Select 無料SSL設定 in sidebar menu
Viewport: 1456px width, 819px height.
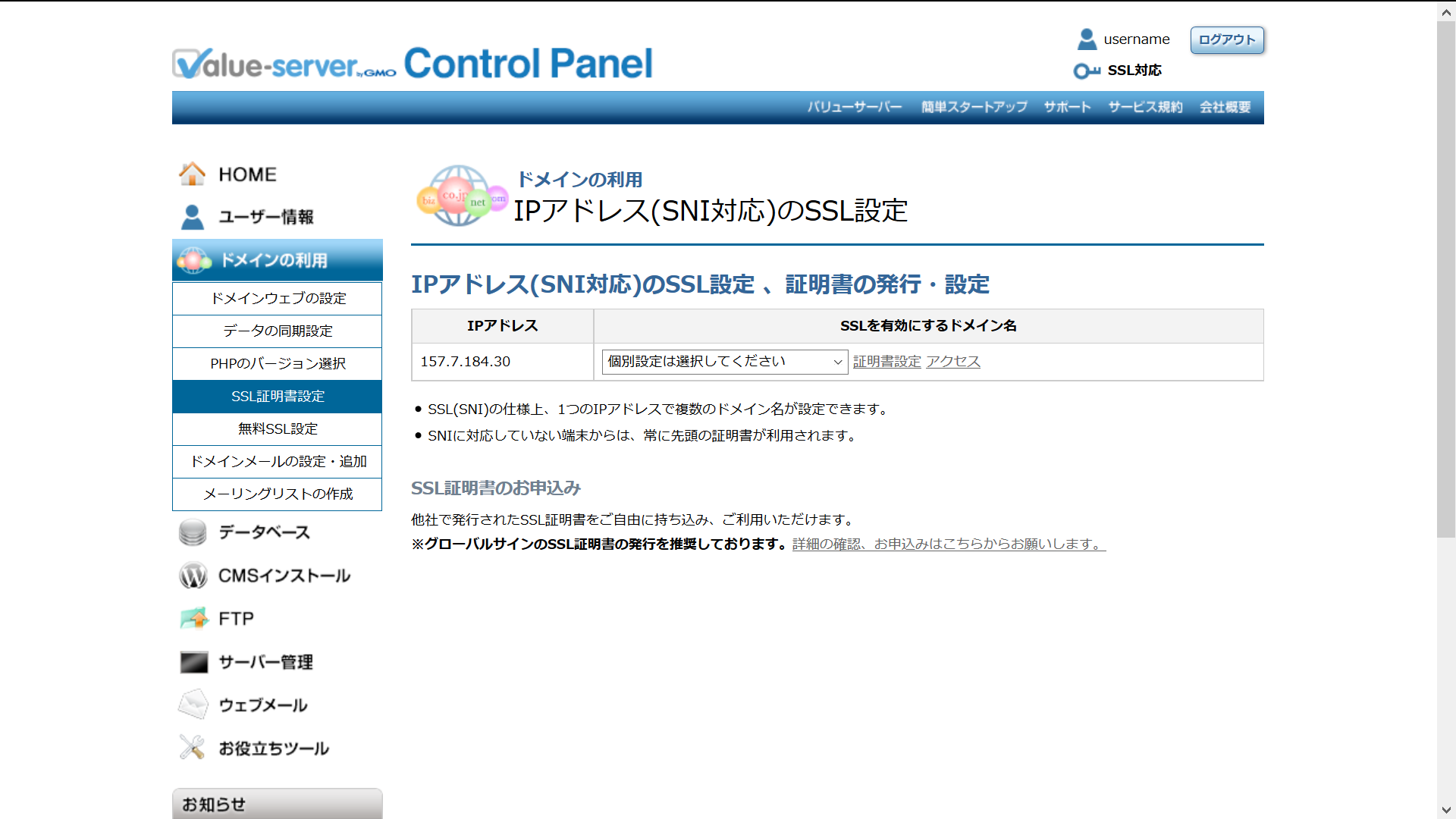[x=278, y=429]
